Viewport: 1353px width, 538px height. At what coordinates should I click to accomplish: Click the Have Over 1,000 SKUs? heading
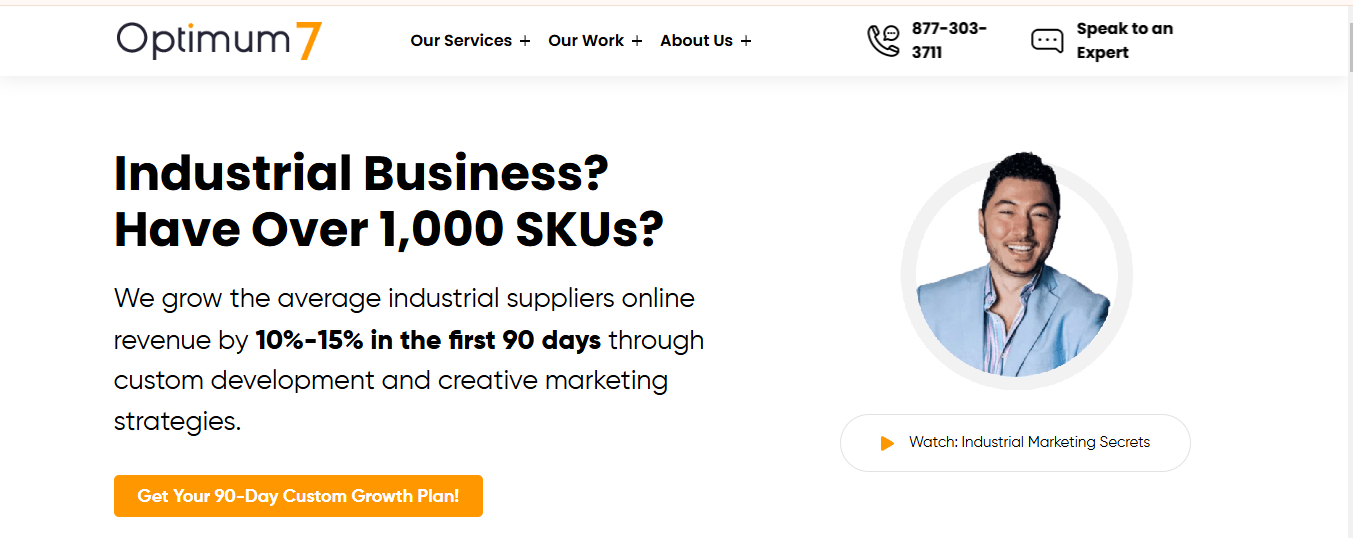point(388,230)
